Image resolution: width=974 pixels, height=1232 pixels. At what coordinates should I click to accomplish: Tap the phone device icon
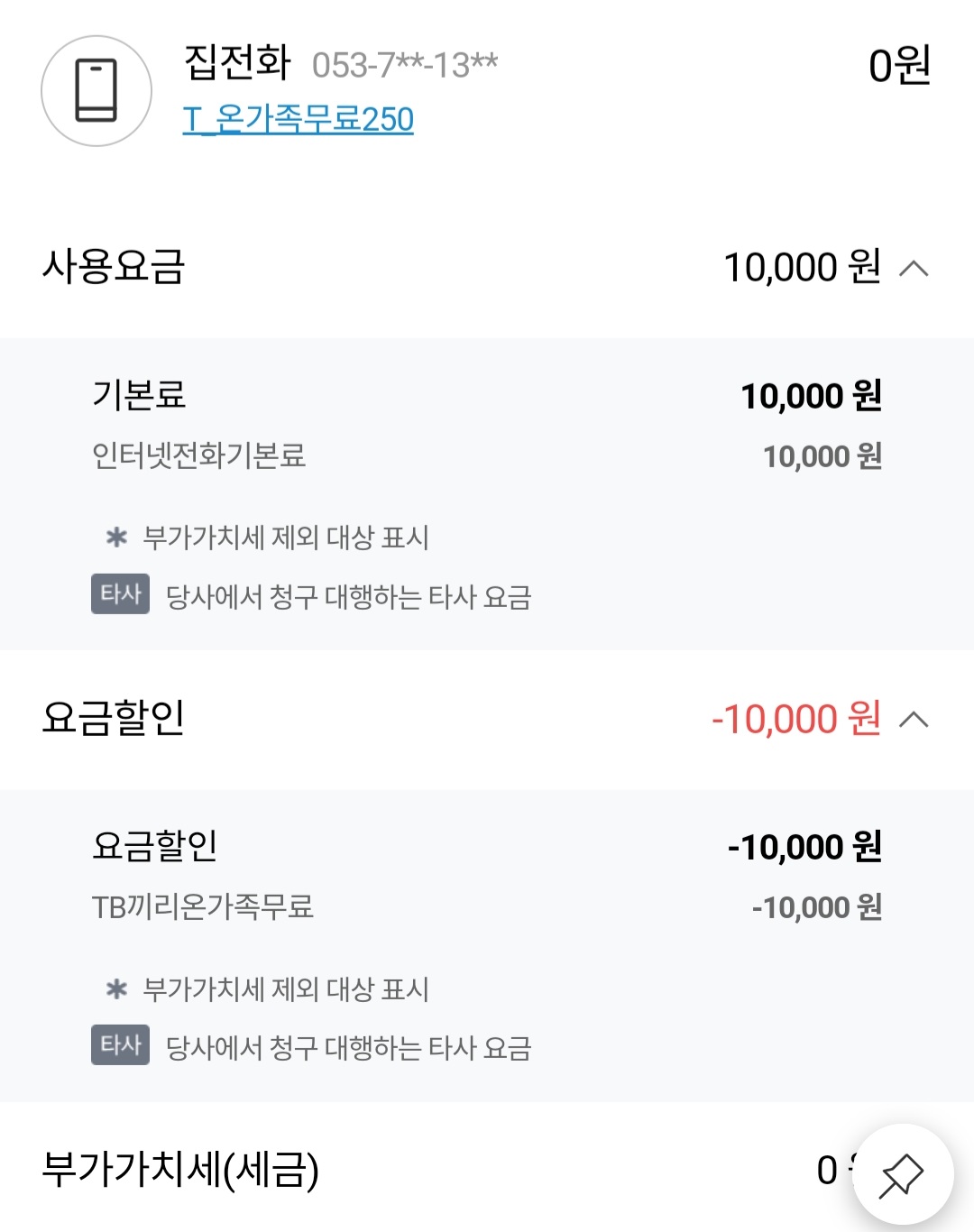(96, 91)
